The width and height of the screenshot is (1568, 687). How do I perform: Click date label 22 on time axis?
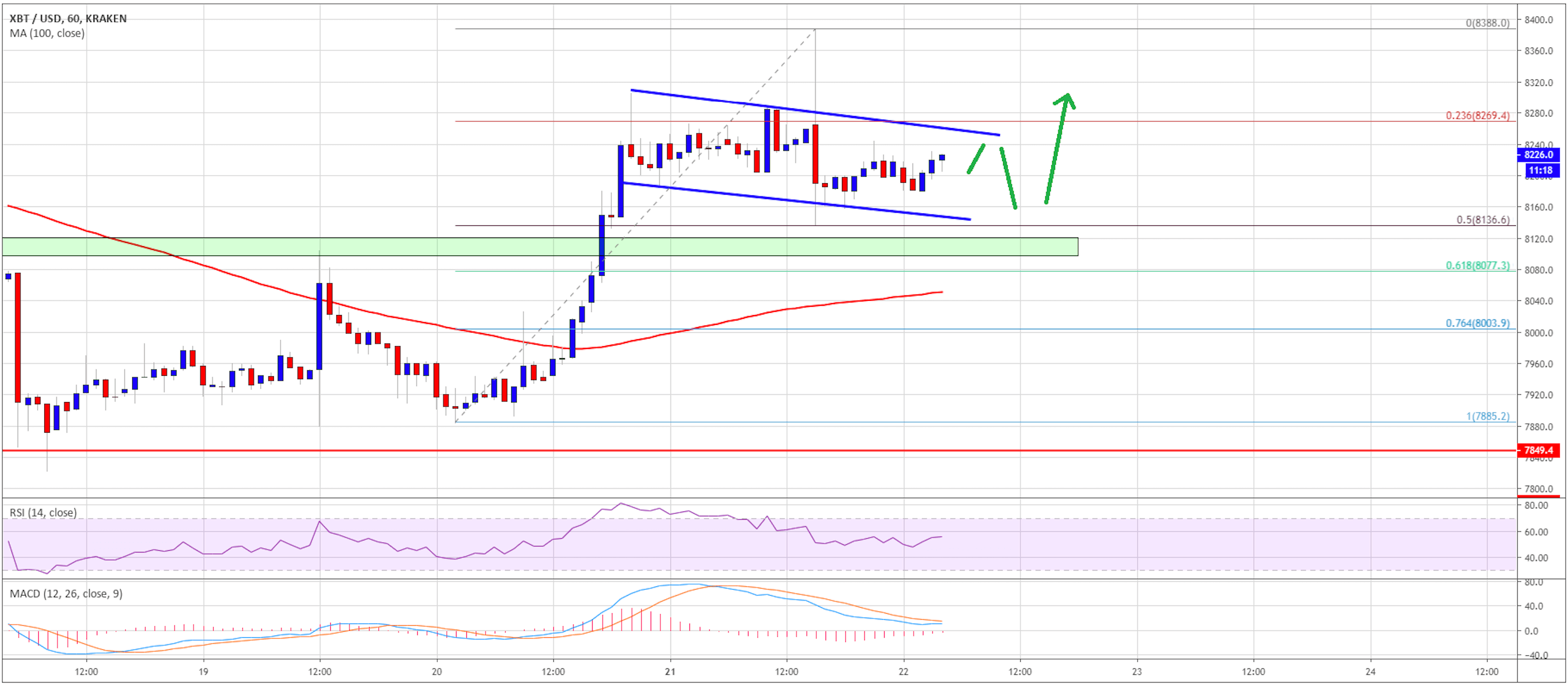coord(903,671)
